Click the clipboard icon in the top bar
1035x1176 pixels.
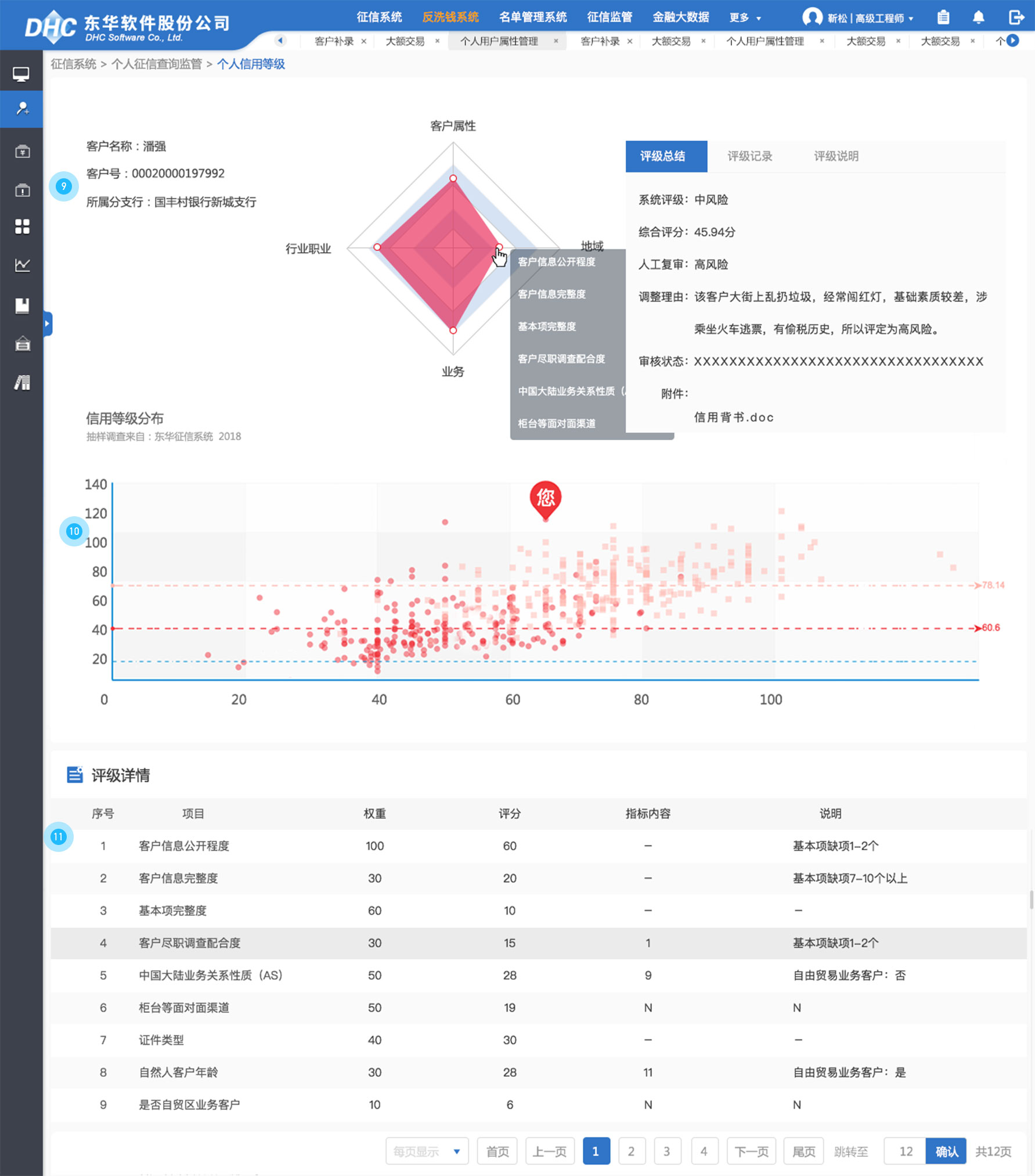click(x=943, y=17)
